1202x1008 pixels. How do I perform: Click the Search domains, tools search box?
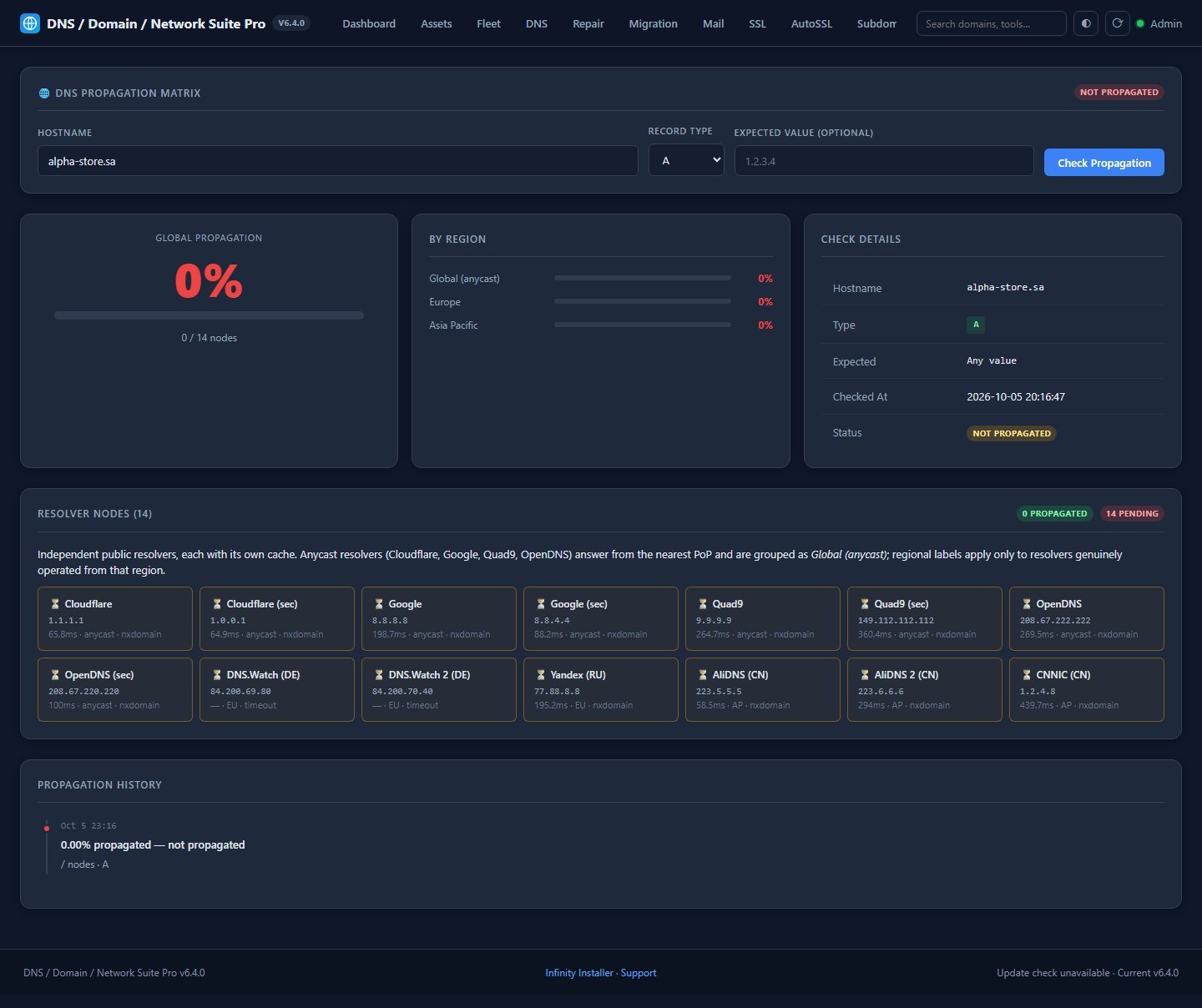click(991, 23)
